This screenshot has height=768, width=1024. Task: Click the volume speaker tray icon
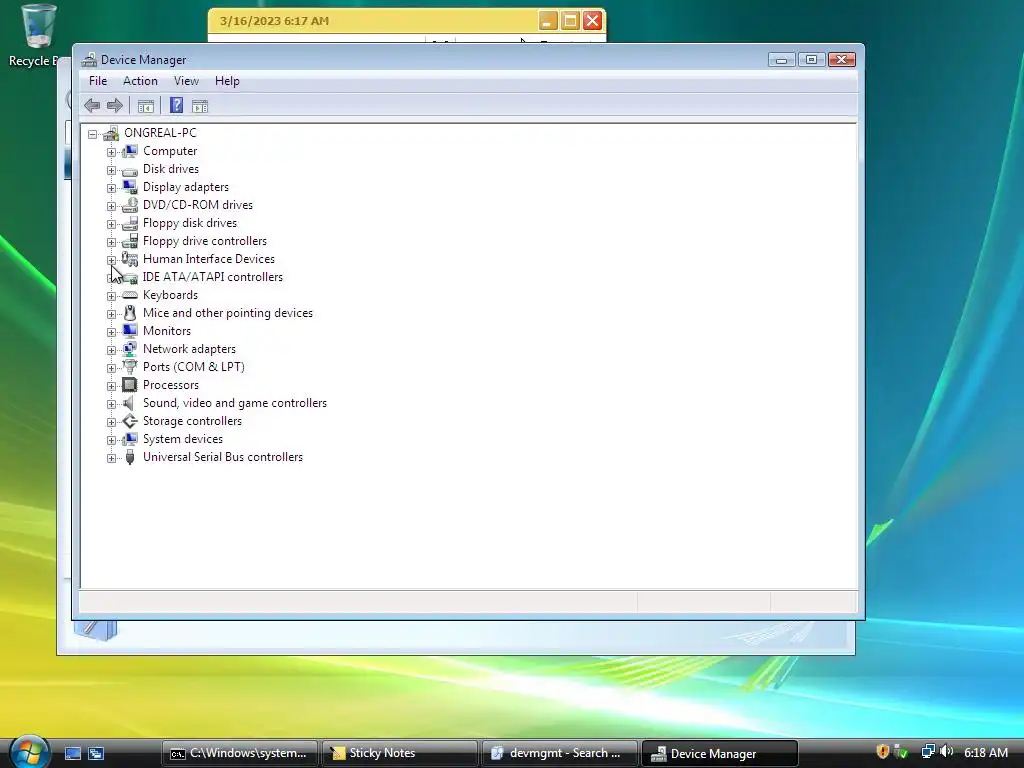tap(946, 752)
